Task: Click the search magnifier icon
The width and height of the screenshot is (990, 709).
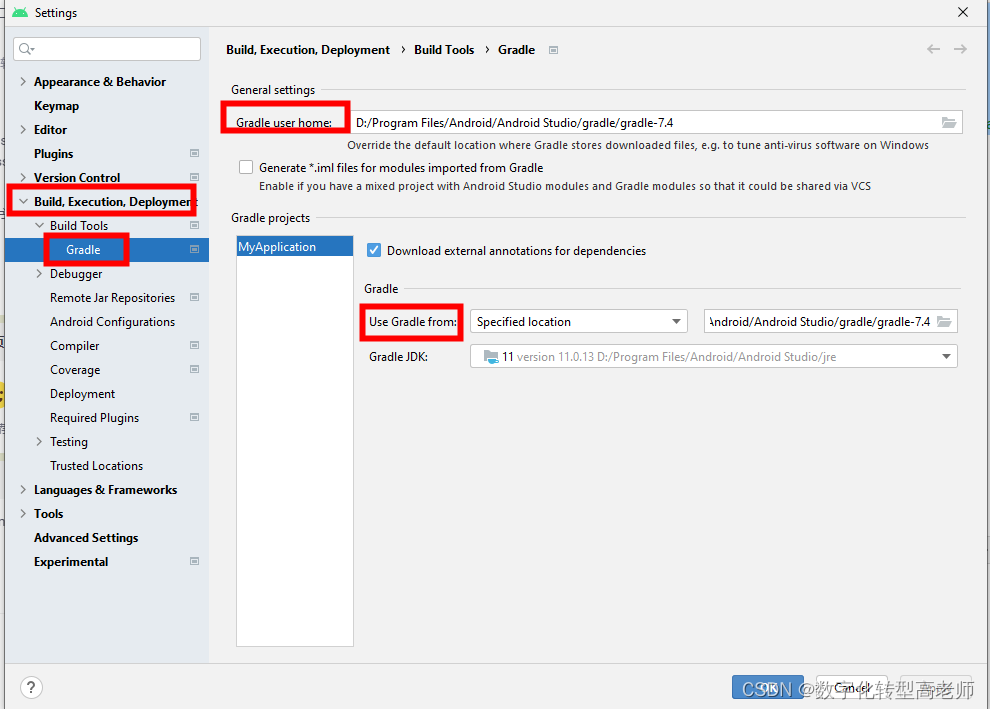Action: (x=26, y=49)
